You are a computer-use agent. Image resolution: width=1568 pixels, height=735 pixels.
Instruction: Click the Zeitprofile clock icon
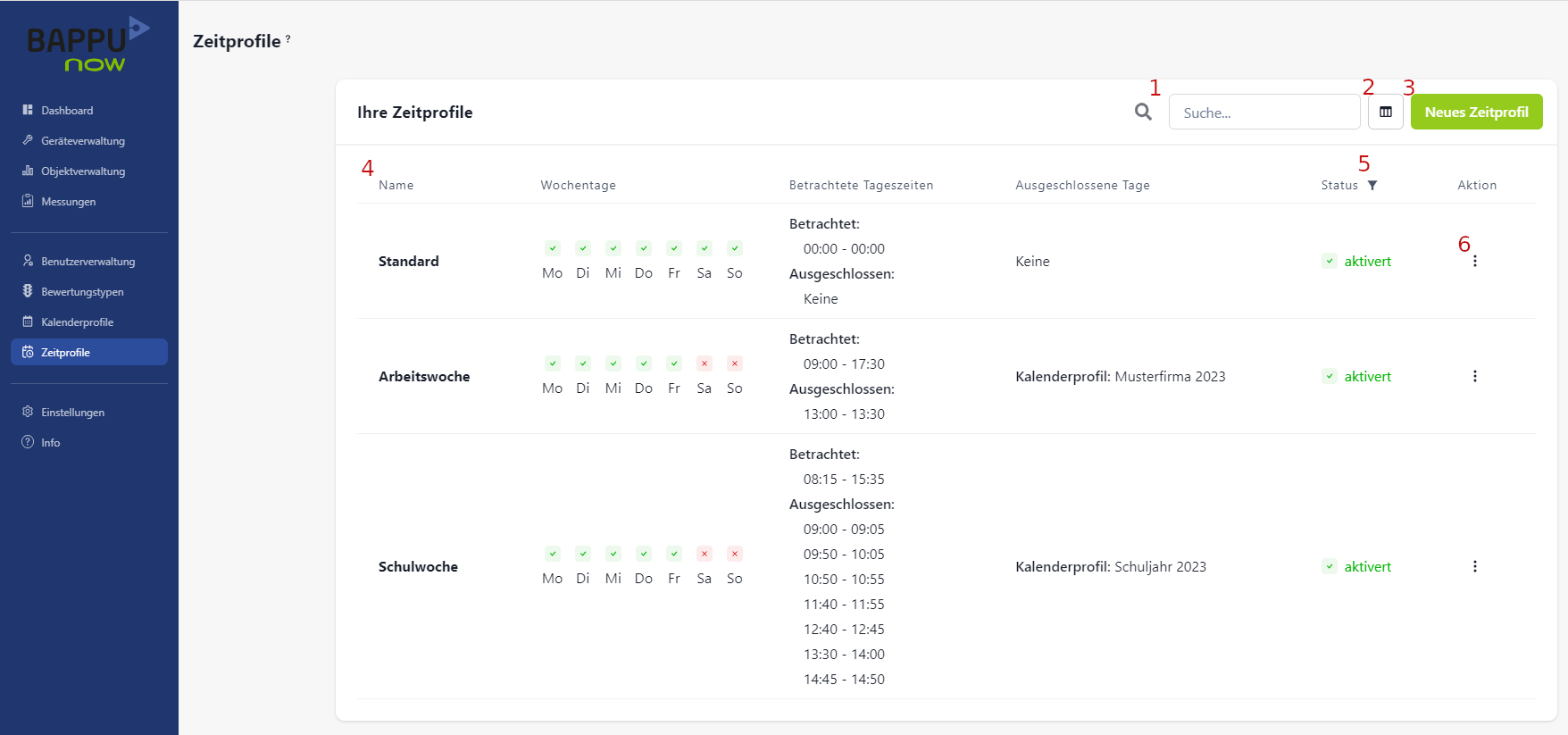(x=28, y=352)
